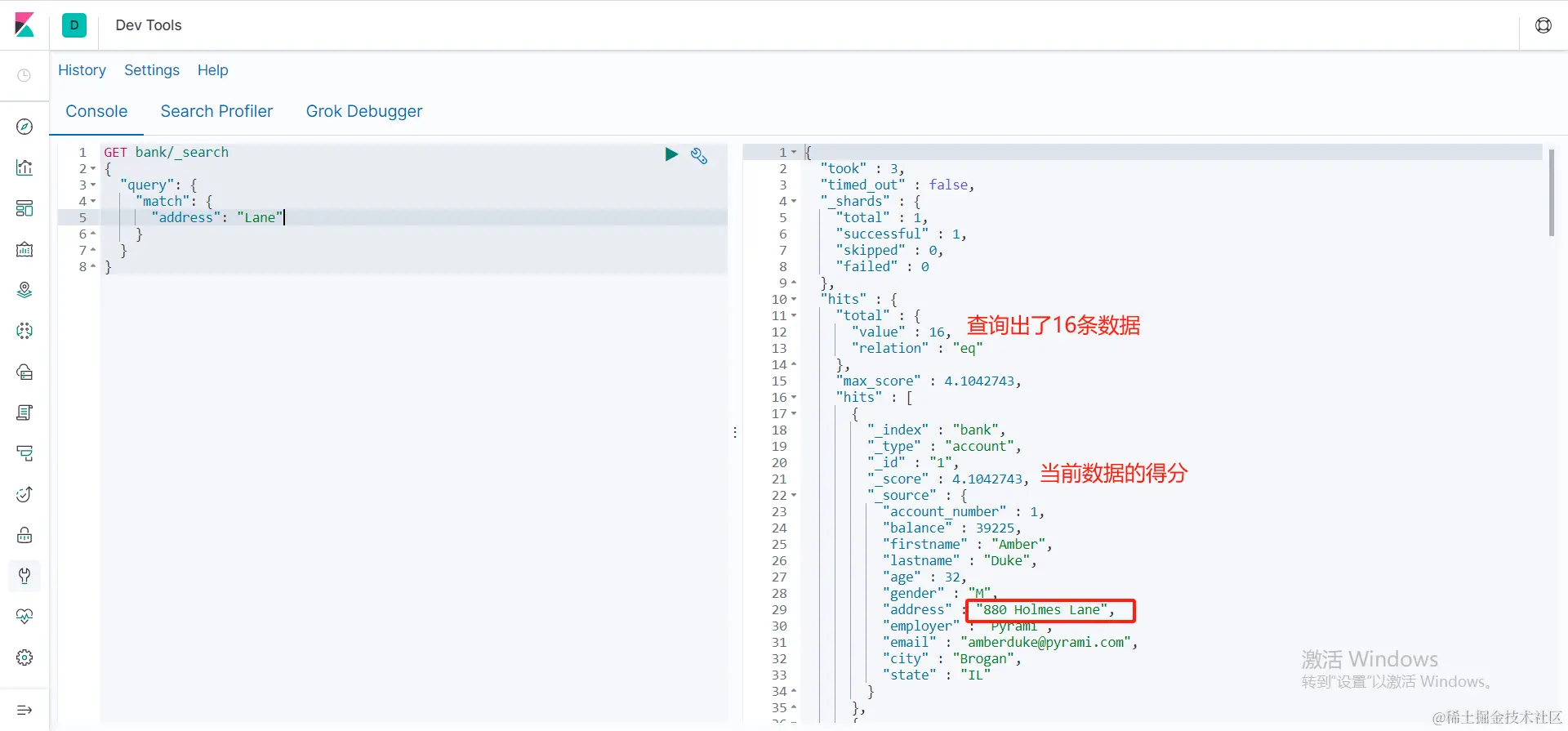The height and width of the screenshot is (731, 1568).
Task: Open Canvas icon in sidebar
Action: pos(24,249)
